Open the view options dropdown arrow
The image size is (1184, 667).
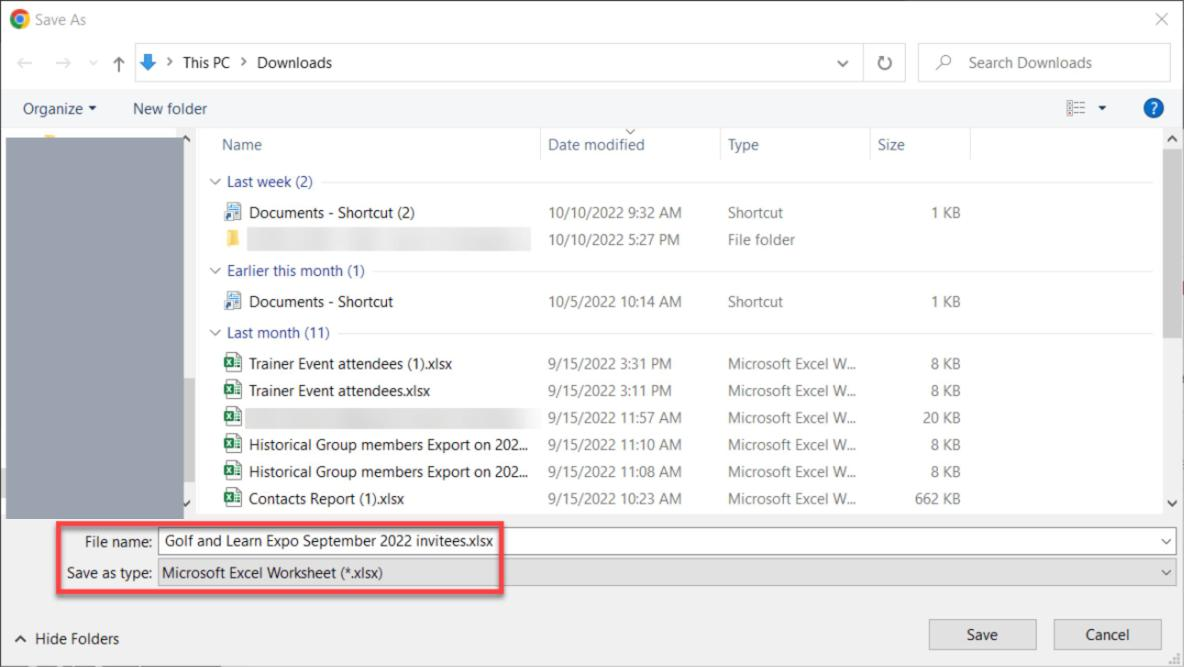[1102, 108]
